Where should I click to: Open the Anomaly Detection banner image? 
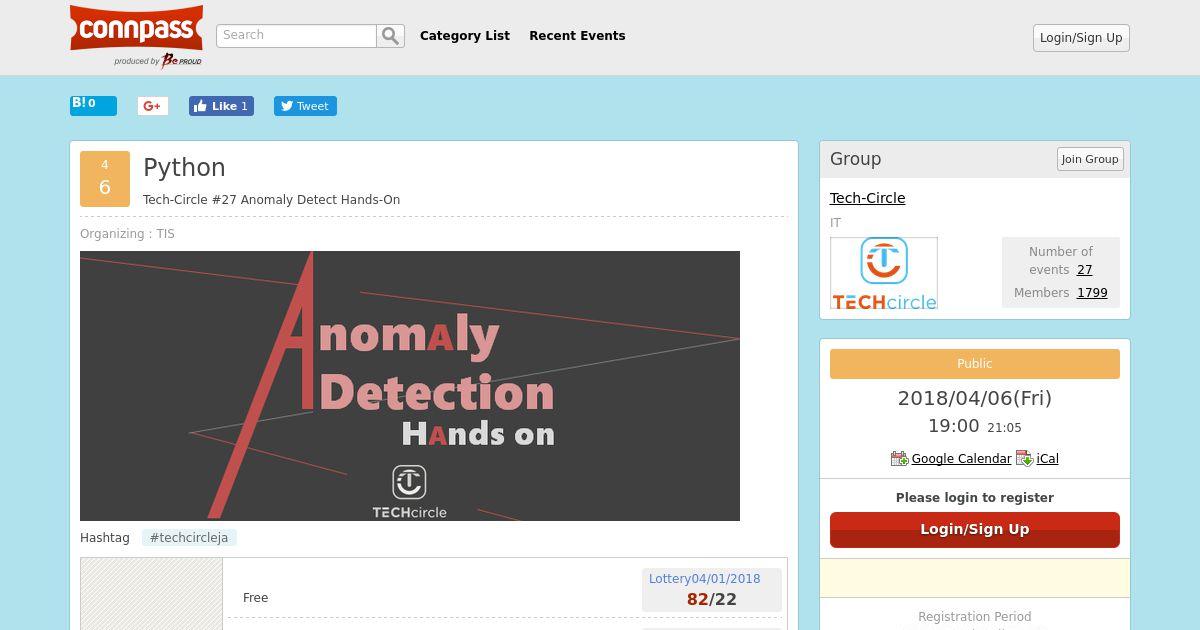click(x=410, y=386)
